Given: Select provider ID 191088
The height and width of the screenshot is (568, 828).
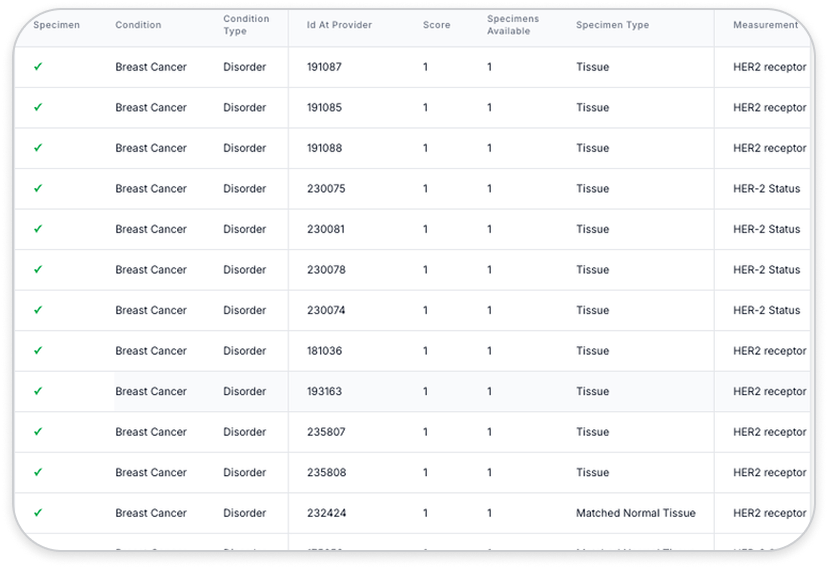Looking at the screenshot, I should pos(324,148).
